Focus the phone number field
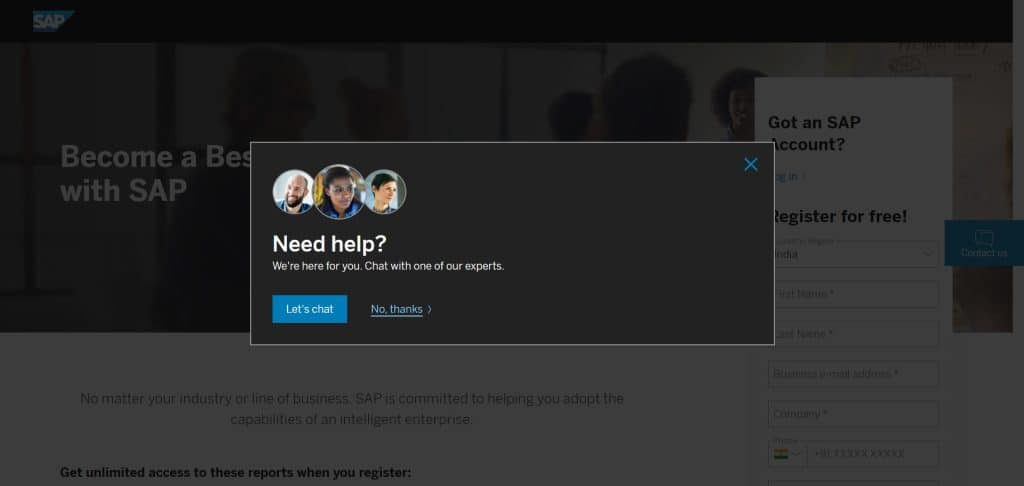Image resolution: width=1024 pixels, height=486 pixels. point(873,454)
